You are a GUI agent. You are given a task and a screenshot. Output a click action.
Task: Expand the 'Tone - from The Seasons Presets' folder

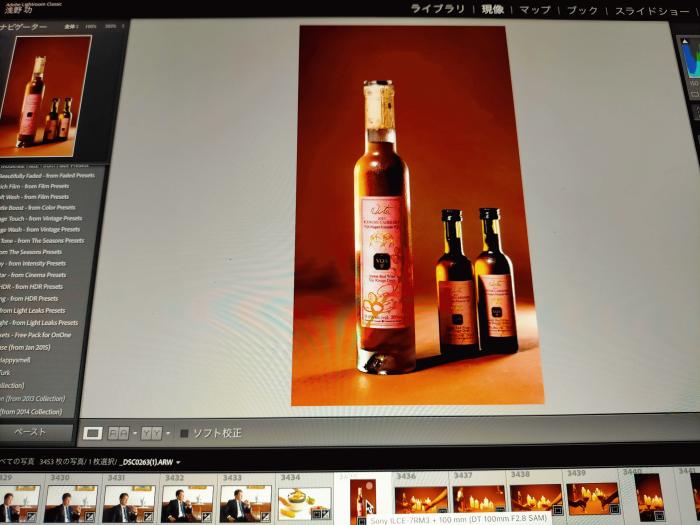[42, 241]
